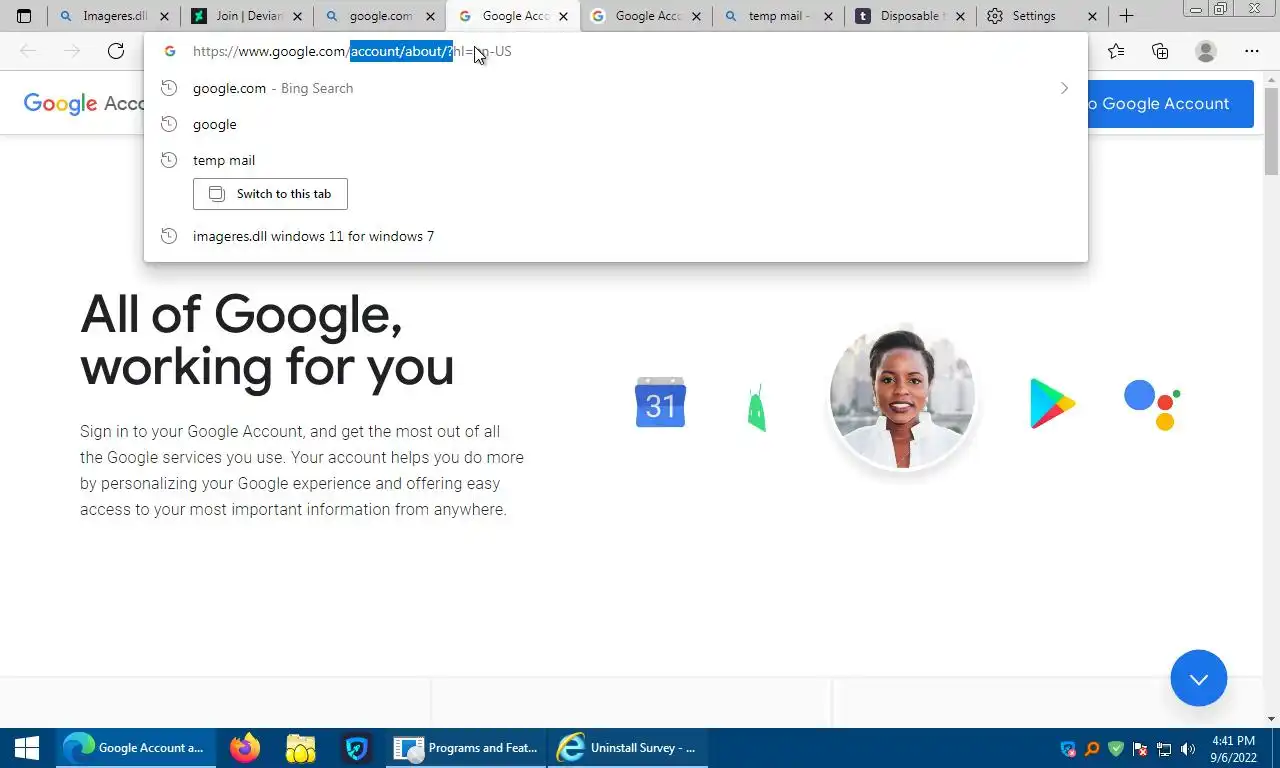
Task: Click the woman's circular profile photo
Action: (x=902, y=397)
